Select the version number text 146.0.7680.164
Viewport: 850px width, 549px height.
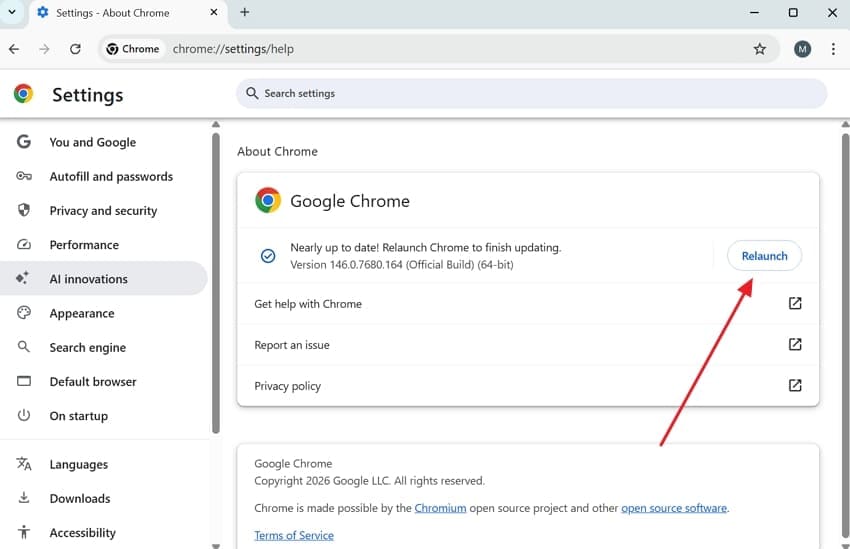click(x=366, y=265)
